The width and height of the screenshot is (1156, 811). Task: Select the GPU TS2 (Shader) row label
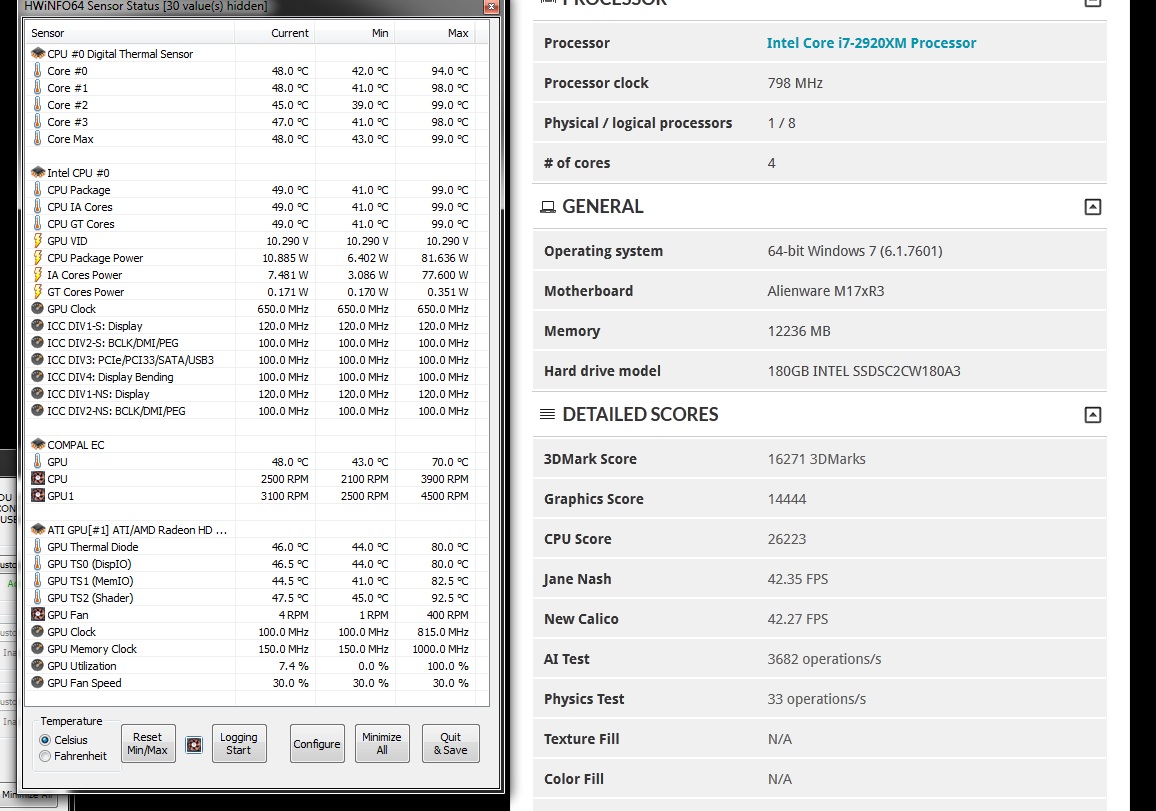pyautogui.click(x=90, y=598)
